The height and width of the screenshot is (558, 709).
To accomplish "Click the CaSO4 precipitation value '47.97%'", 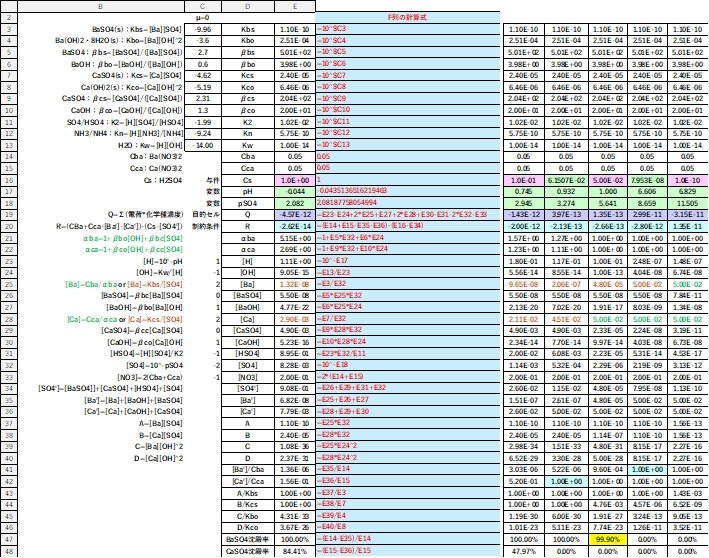I will point(524,551).
